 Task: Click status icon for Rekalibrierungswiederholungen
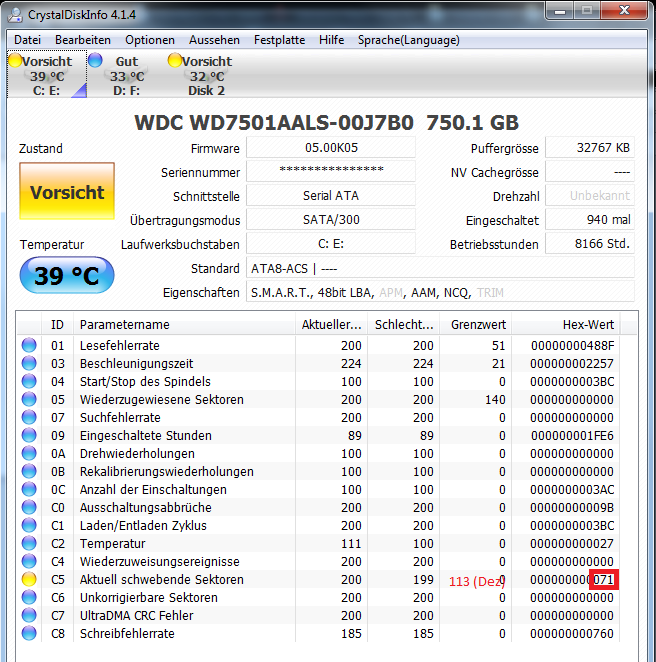pos(29,471)
